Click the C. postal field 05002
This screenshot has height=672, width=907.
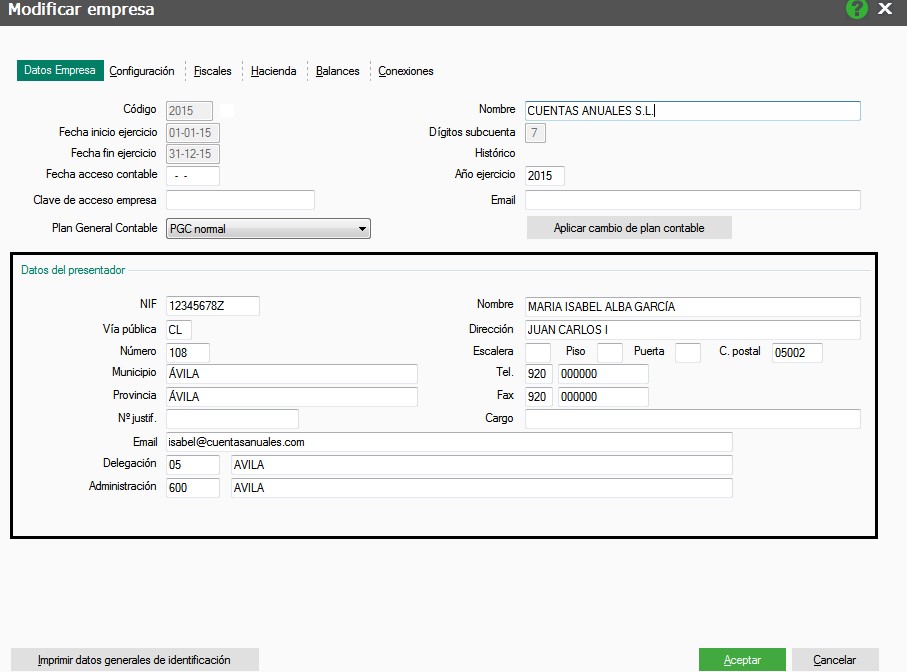(797, 352)
